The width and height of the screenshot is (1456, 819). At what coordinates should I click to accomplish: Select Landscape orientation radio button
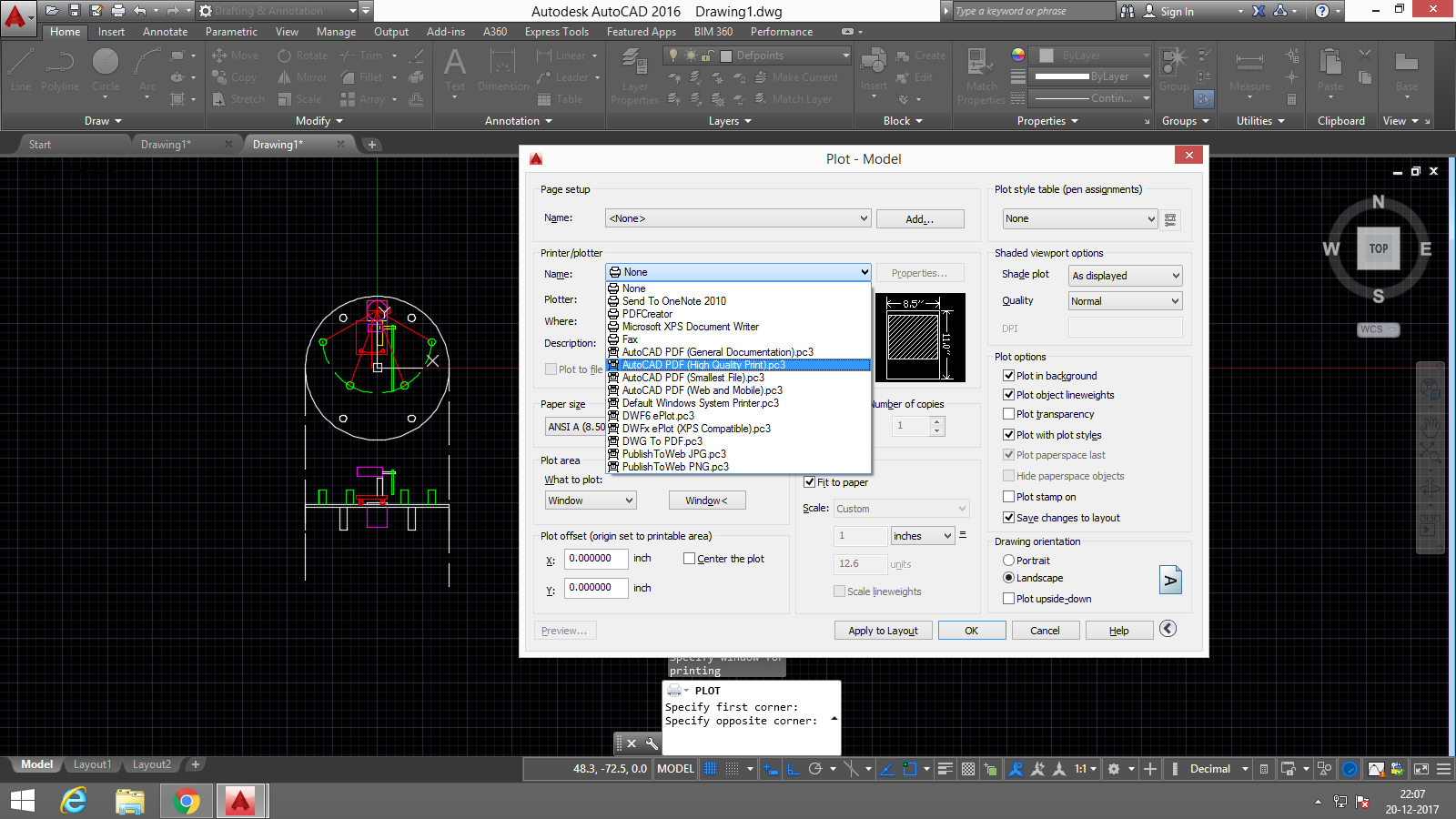coord(1008,578)
